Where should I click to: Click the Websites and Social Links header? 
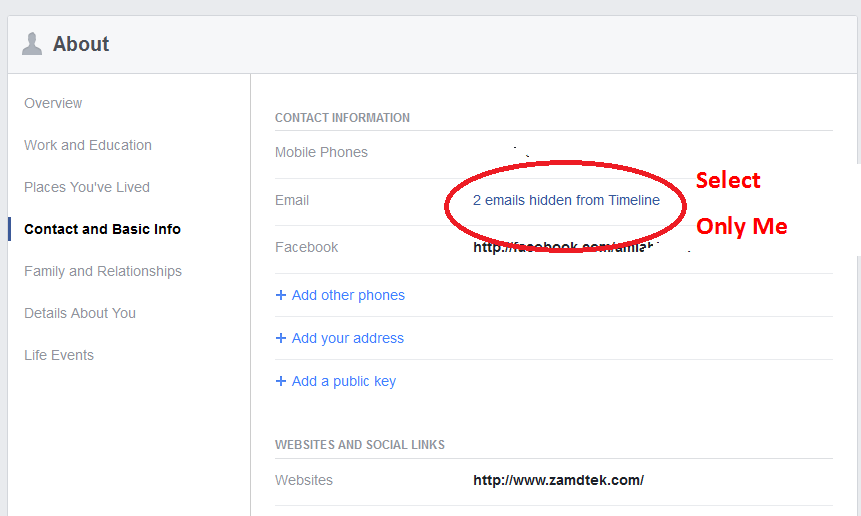click(x=360, y=444)
